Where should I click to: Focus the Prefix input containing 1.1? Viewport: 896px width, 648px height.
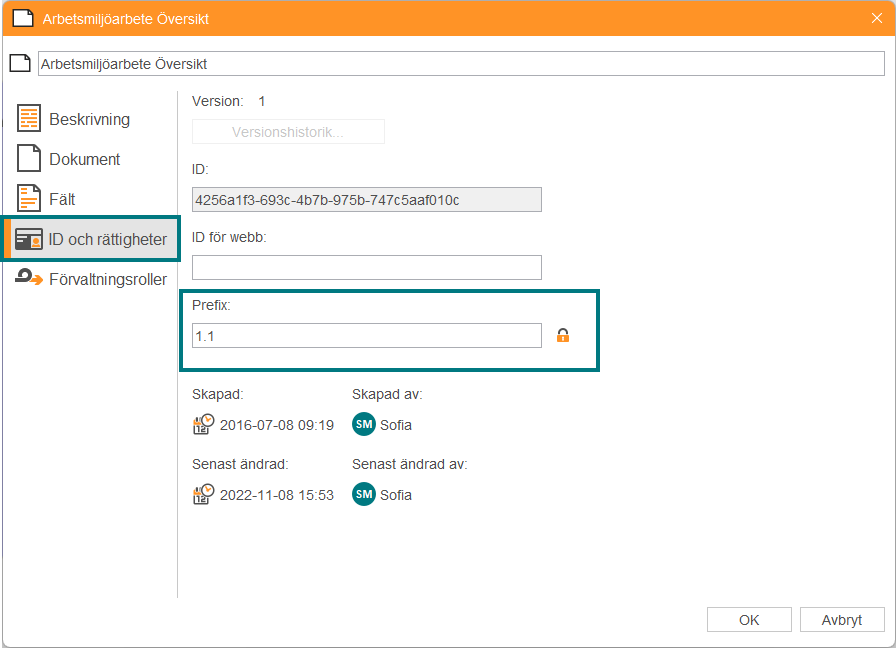366,336
